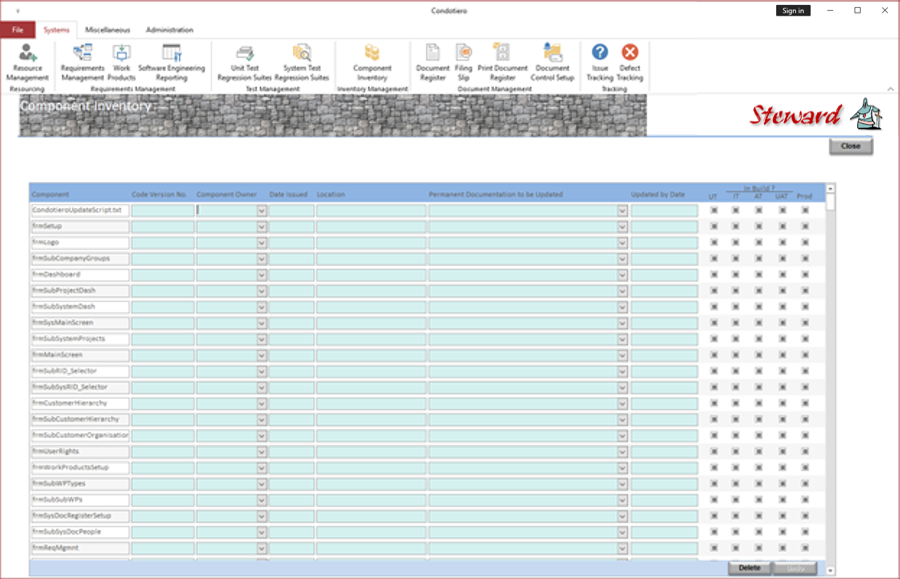Open Software Engineering Reporting

[x=172, y=63]
